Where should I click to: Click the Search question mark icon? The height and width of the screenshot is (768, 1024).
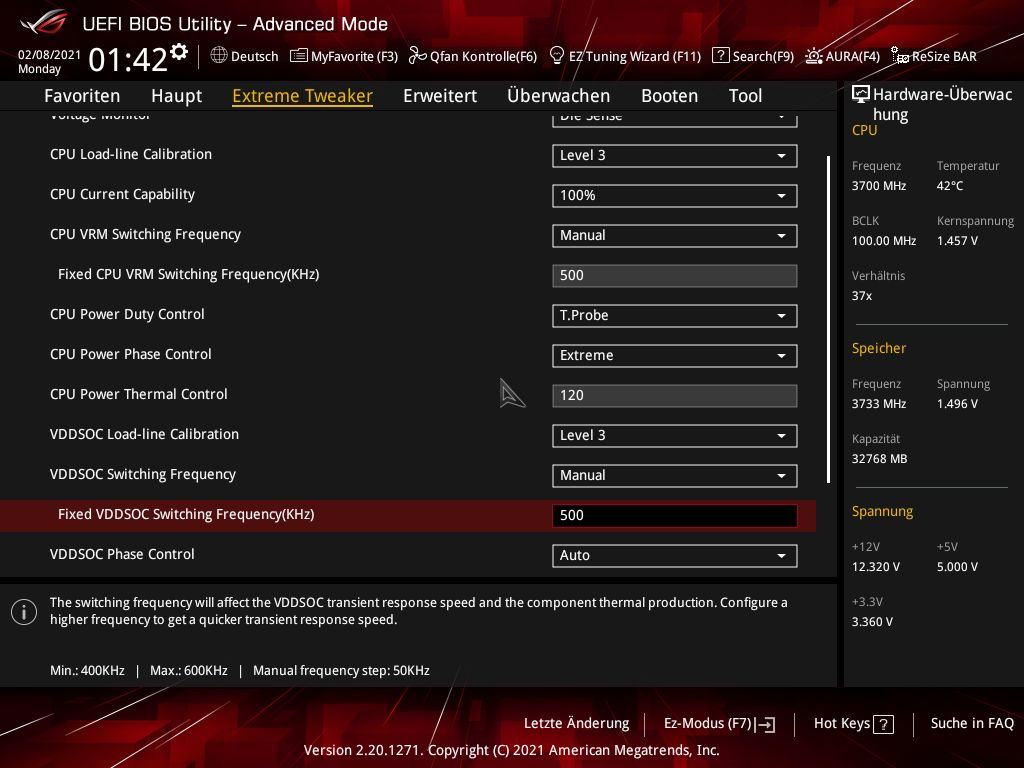coord(720,56)
